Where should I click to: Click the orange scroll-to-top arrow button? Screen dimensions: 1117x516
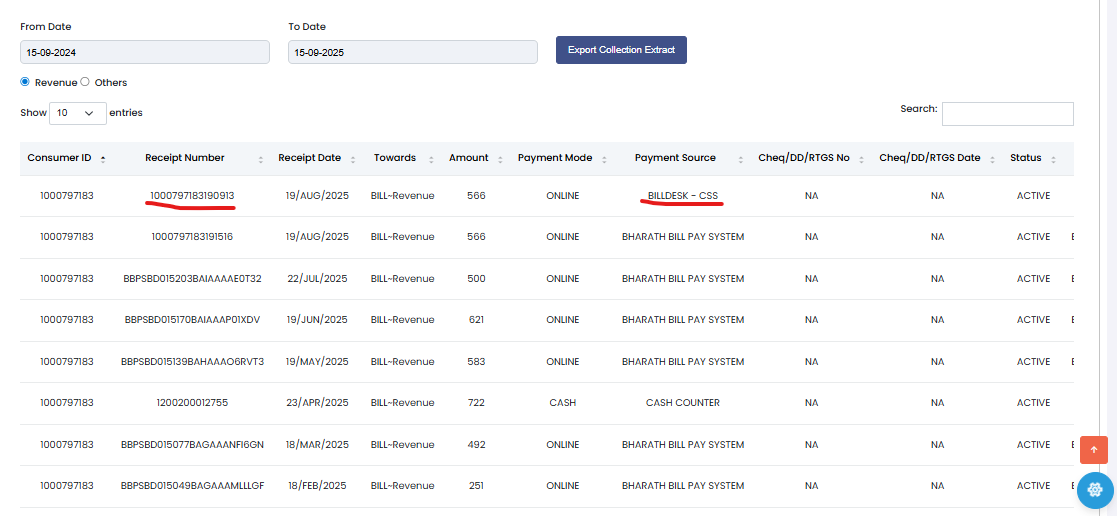pos(1093,450)
